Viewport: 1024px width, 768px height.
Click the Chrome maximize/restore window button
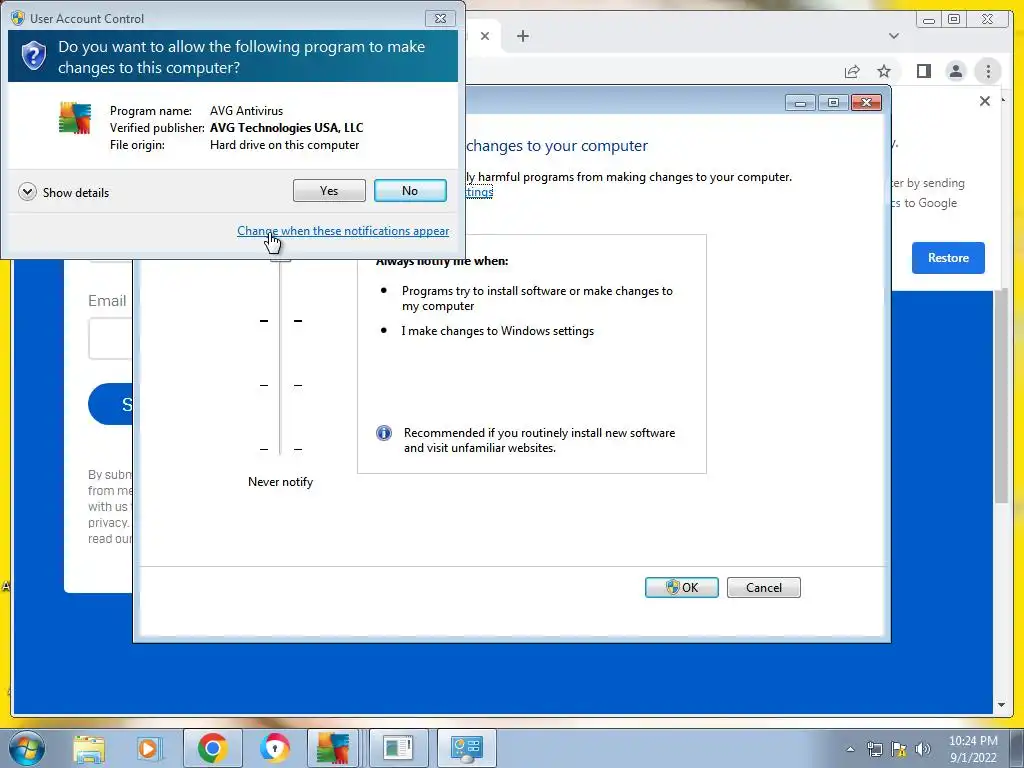point(954,20)
